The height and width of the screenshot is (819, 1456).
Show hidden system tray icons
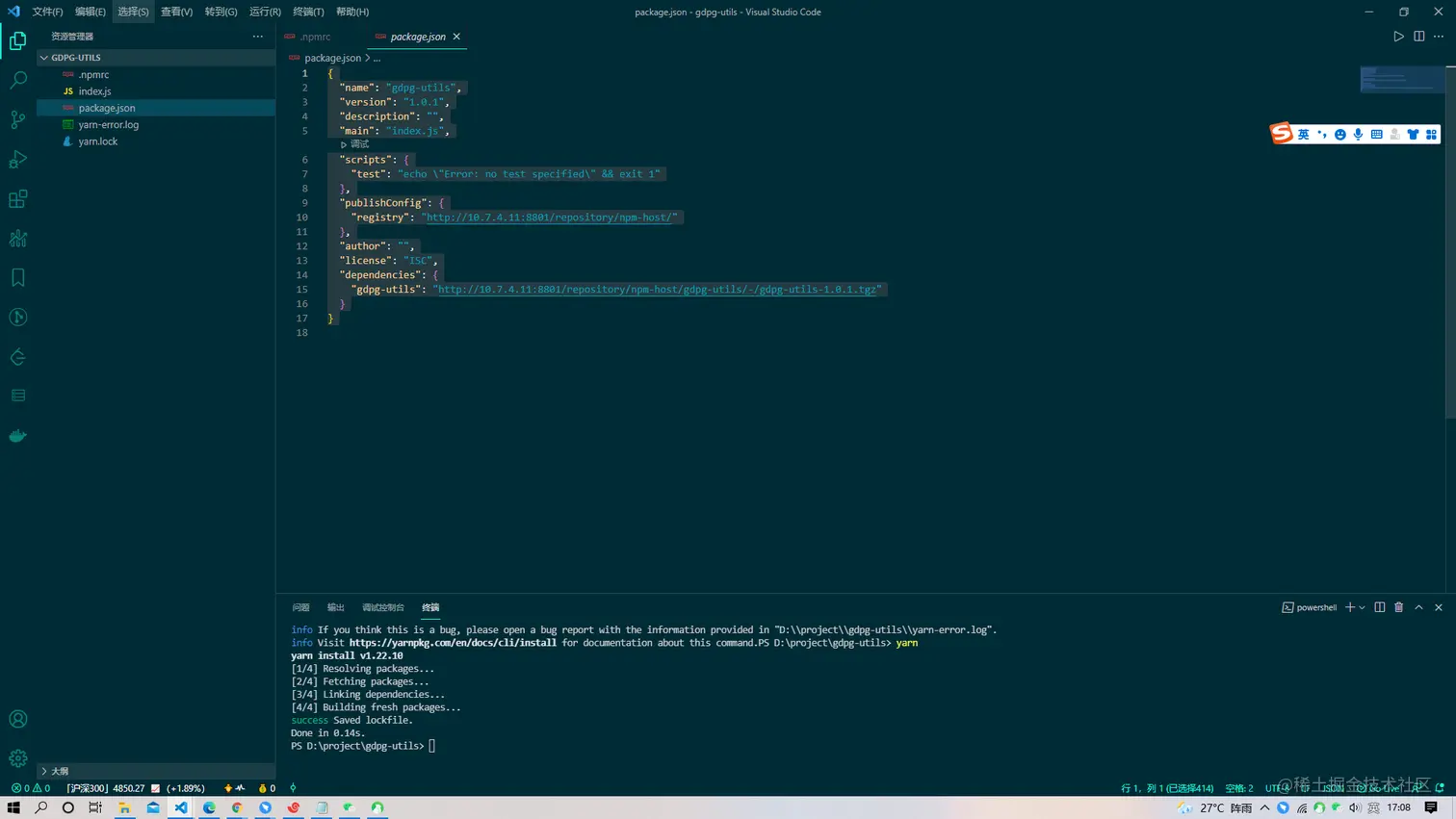(x=1264, y=807)
